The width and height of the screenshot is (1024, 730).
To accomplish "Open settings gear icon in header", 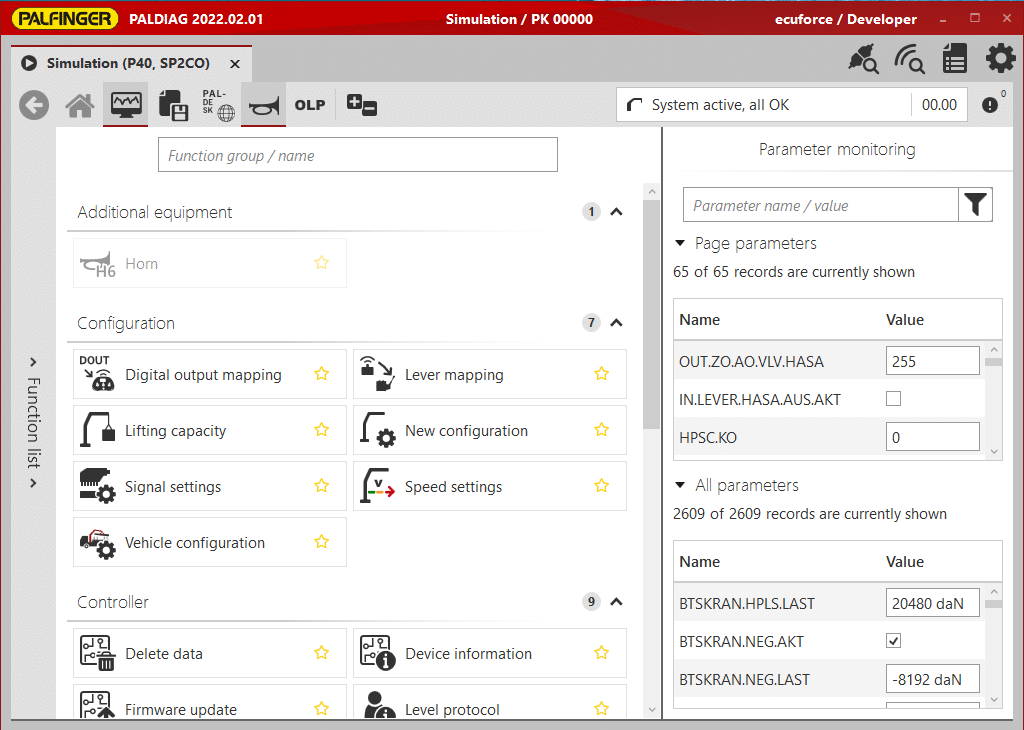I will [1000, 59].
